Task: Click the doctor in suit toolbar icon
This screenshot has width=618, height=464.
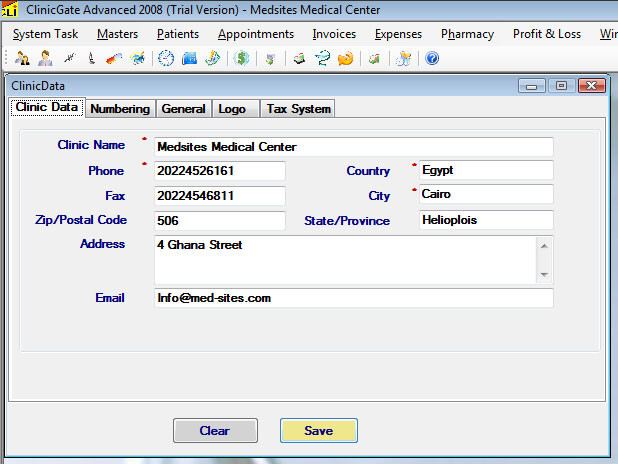Action: pos(46,58)
